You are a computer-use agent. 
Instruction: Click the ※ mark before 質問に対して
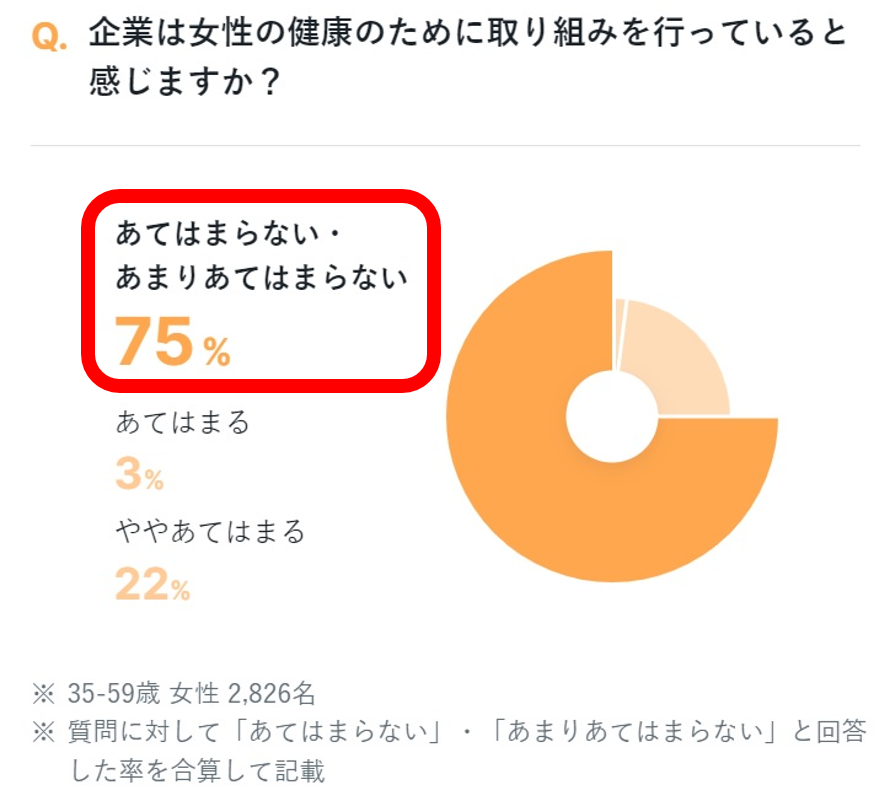coord(43,733)
